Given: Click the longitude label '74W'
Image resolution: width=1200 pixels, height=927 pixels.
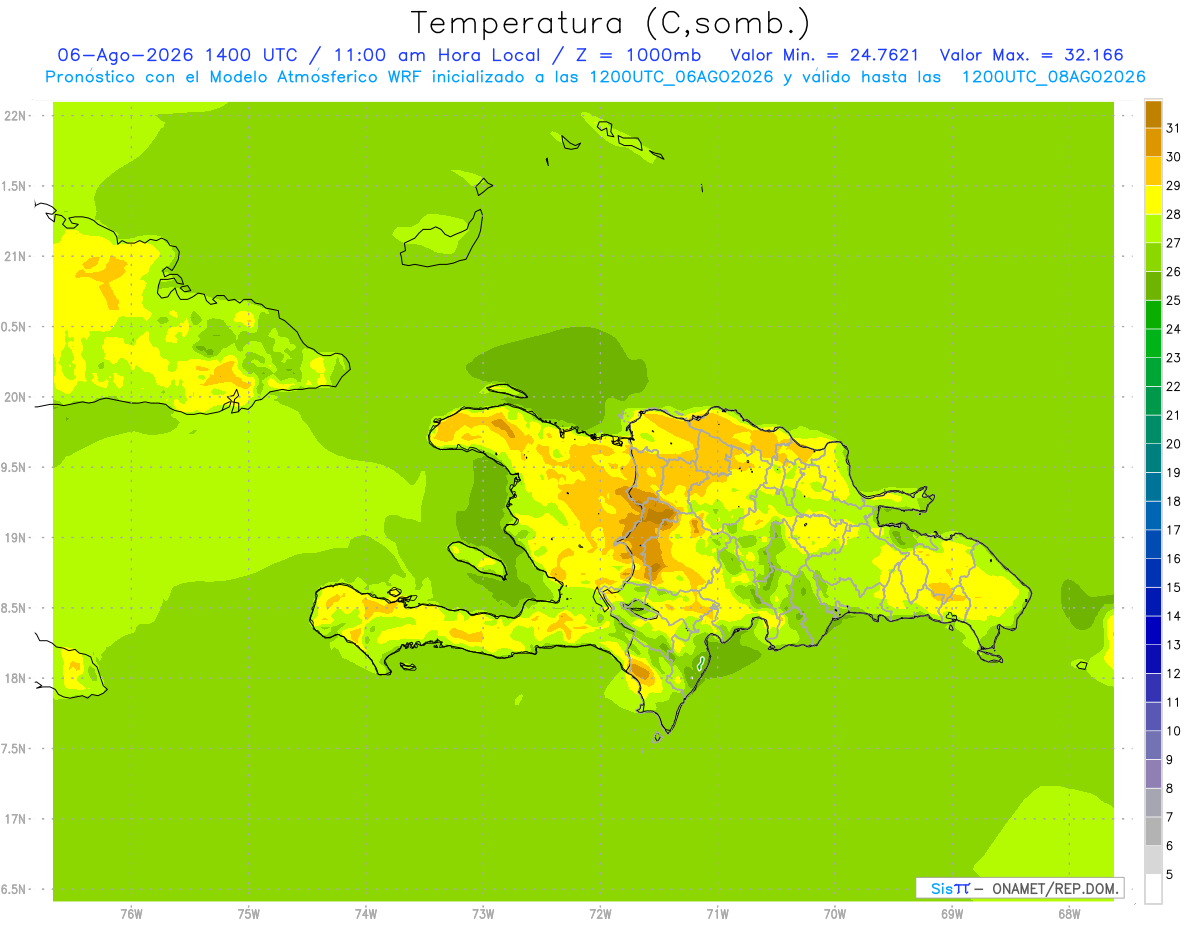Looking at the screenshot, I should (365, 914).
